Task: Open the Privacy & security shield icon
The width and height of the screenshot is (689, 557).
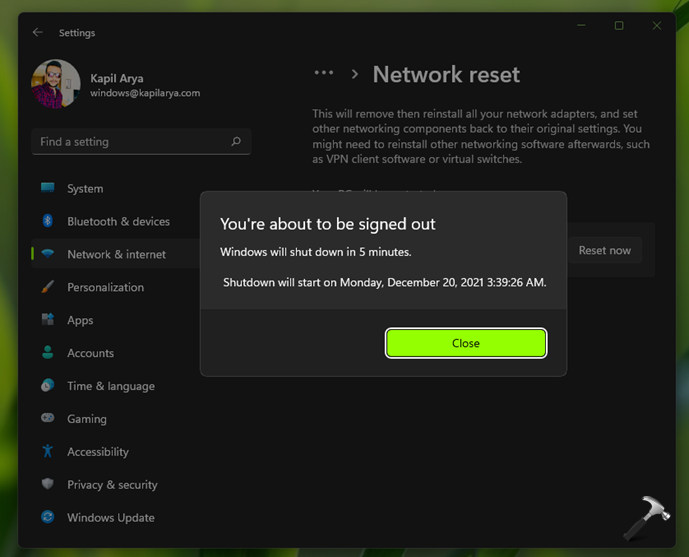Action: pos(48,485)
